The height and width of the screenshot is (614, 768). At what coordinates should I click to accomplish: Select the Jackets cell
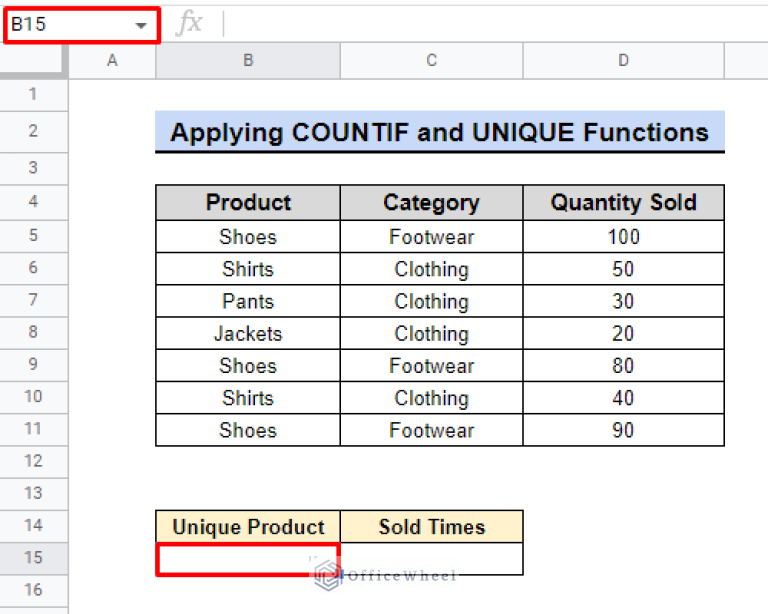pyautogui.click(x=248, y=334)
